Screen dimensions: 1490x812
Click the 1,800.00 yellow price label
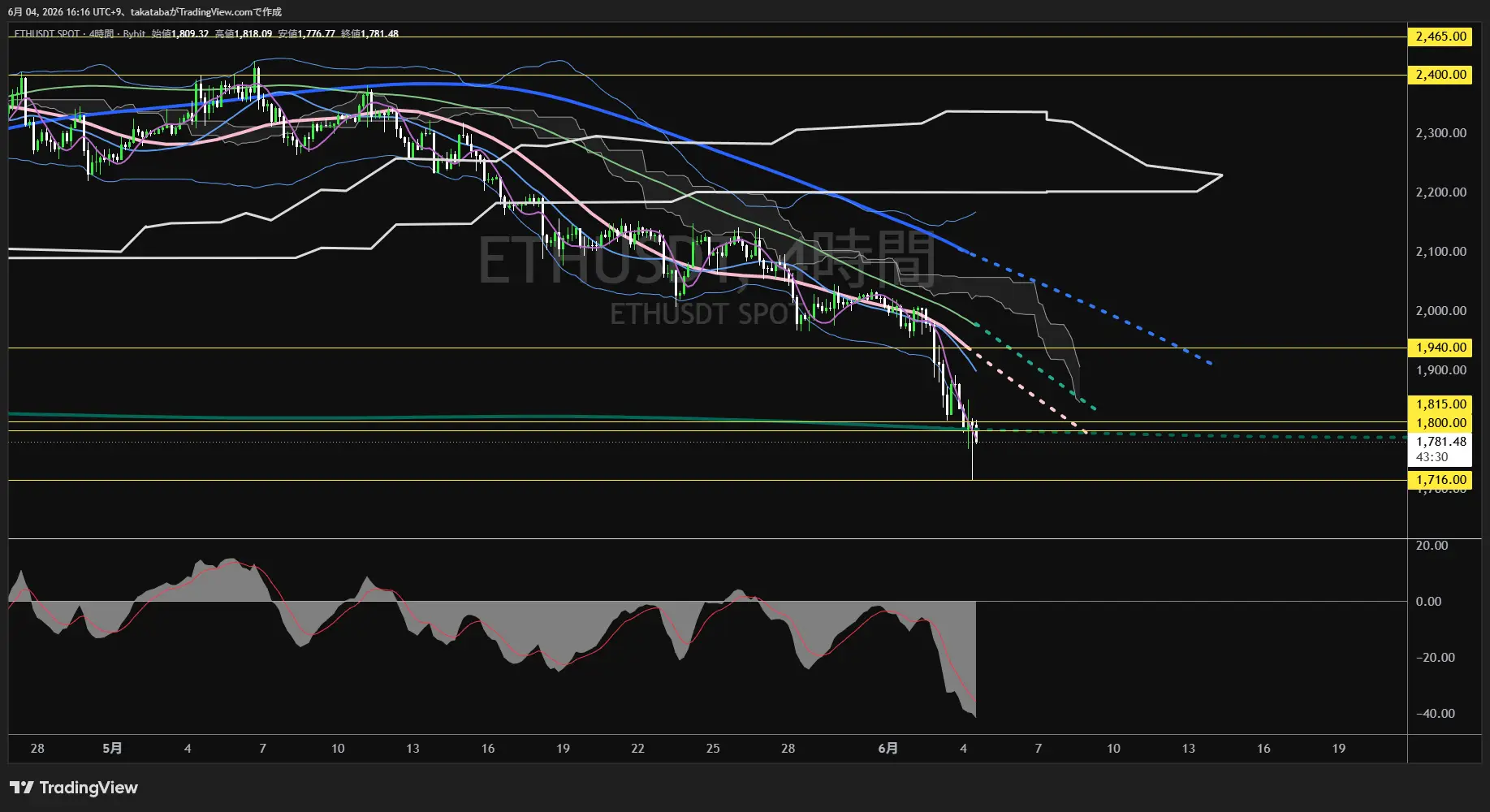1440,422
